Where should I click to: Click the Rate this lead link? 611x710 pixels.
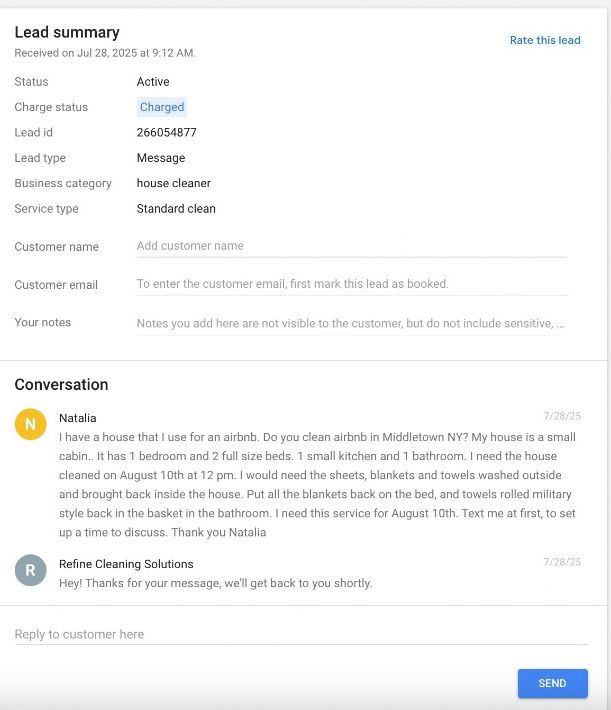(x=545, y=41)
